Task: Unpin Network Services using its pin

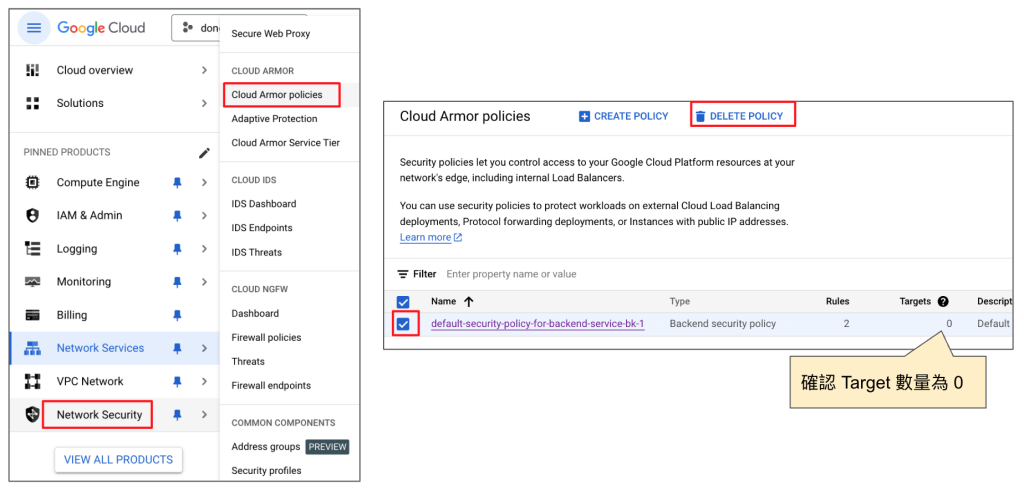Action: click(177, 348)
